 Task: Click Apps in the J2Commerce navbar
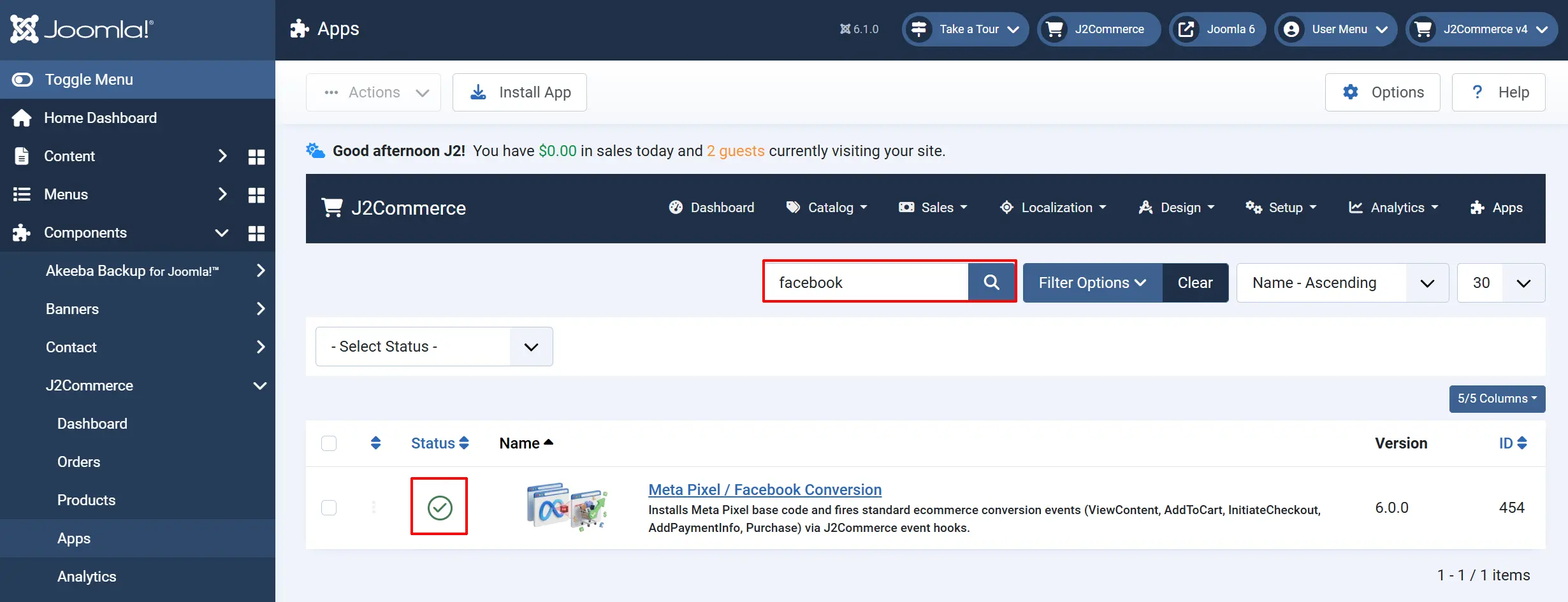[x=1497, y=208]
